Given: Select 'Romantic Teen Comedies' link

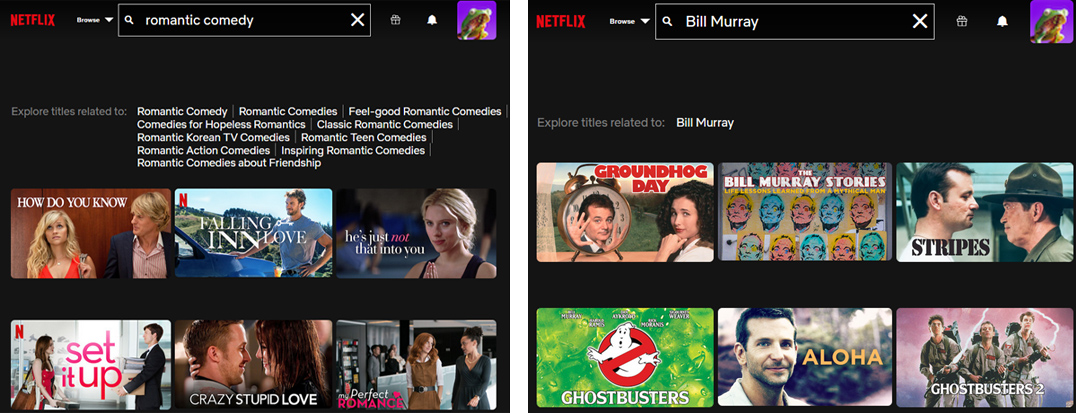Looking at the screenshot, I should click(364, 137).
